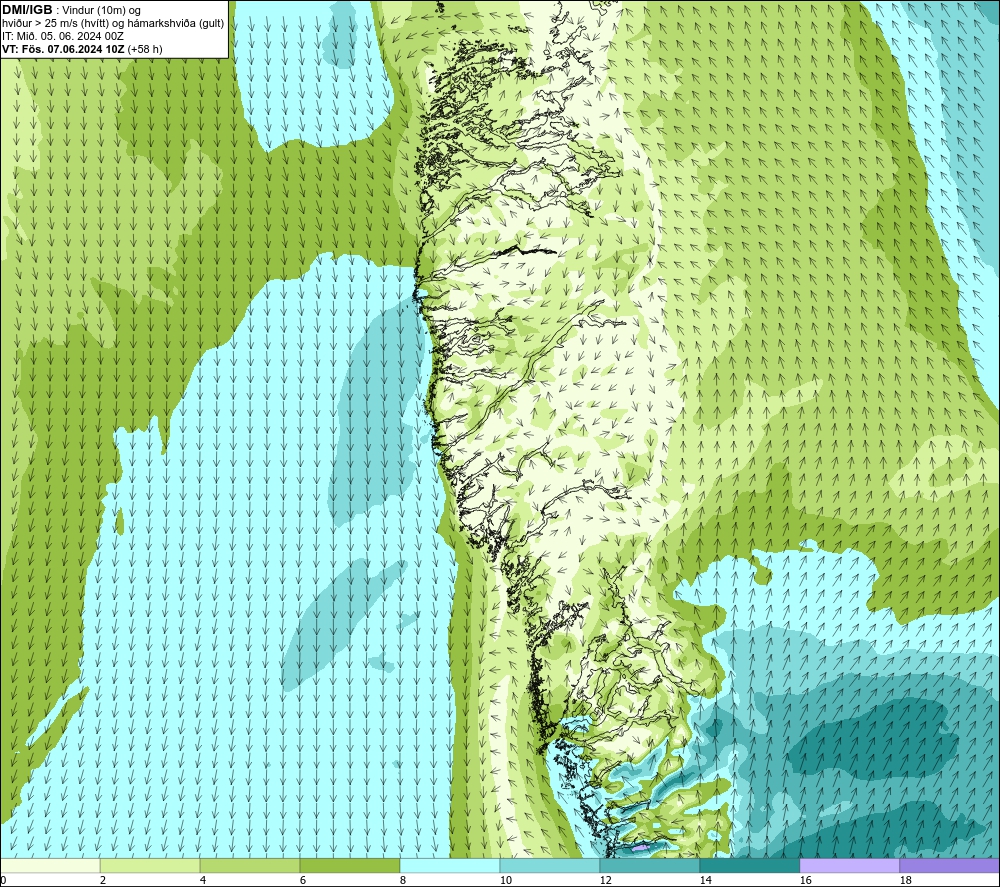Click the legend label '16'
This screenshot has height=887, width=1000.
805,881
